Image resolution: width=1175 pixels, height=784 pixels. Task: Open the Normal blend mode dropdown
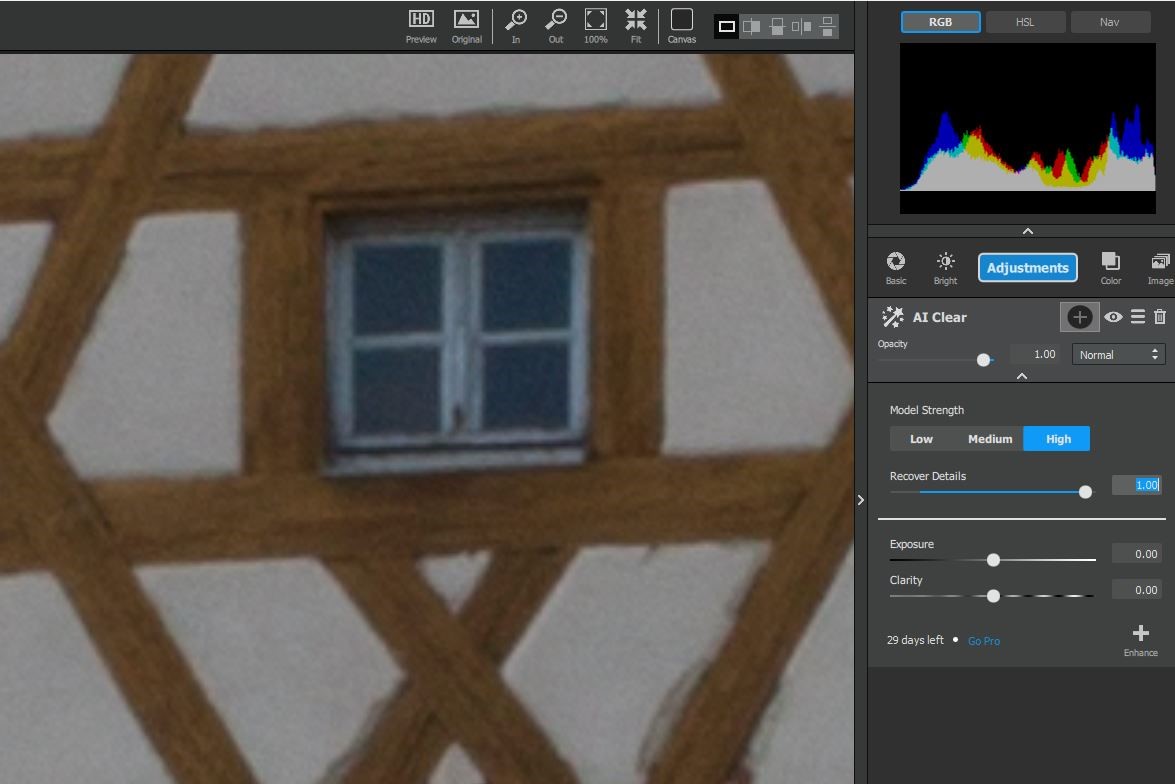(1118, 355)
